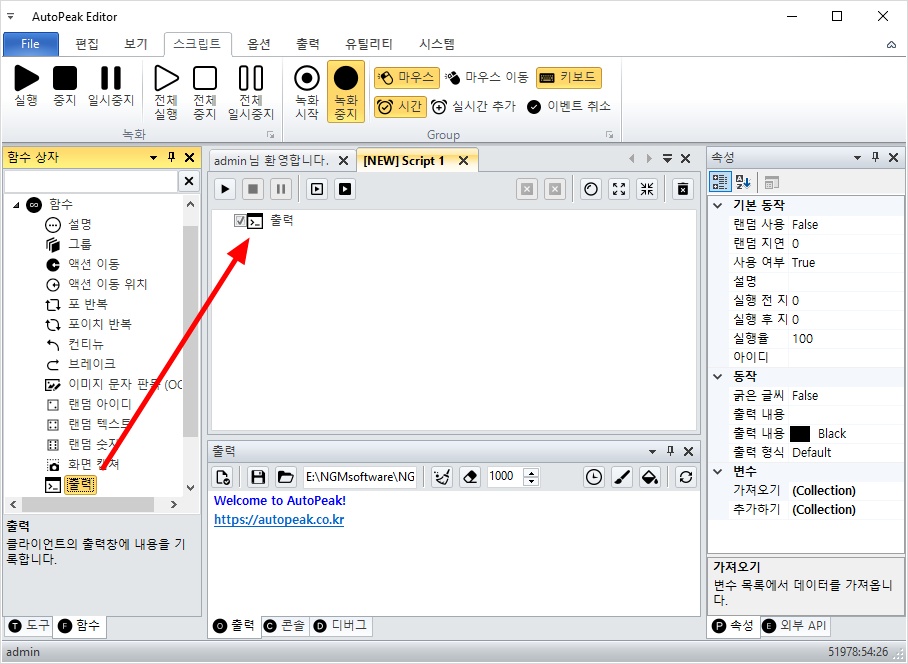The image size is (908, 664).
Task: Toggle the 키보드 recording option
Action: 569,78
